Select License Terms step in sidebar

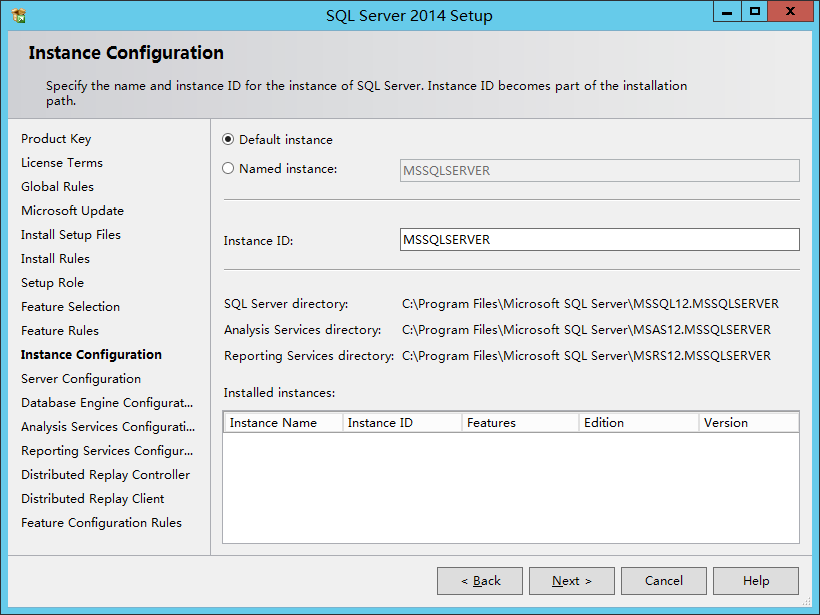tap(62, 163)
